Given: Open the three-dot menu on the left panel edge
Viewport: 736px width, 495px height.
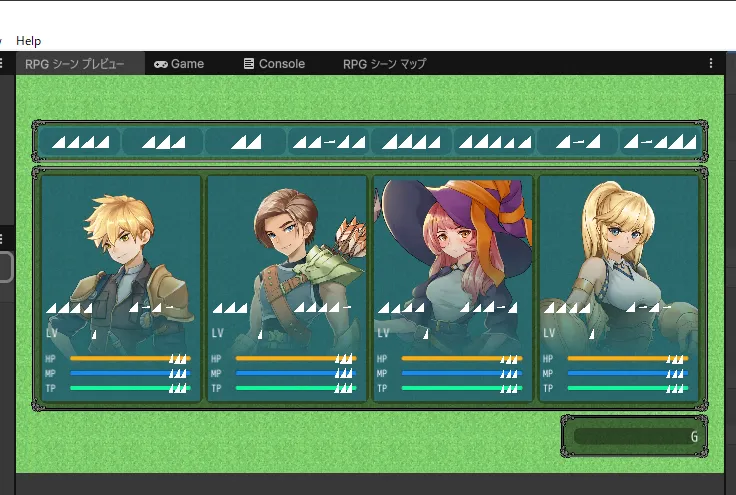Looking at the screenshot, I should point(3,240).
